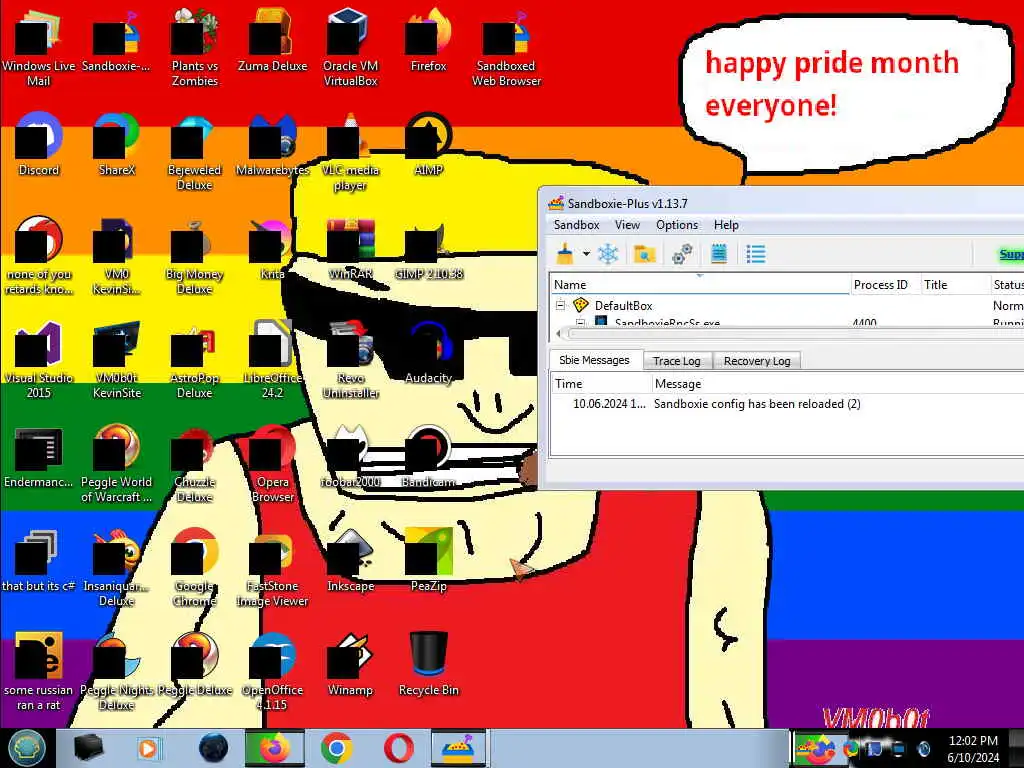Select the Sandboxed Web Browser desktop icon
The height and width of the screenshot is (768, 1024).
click(x=506, y=49)
